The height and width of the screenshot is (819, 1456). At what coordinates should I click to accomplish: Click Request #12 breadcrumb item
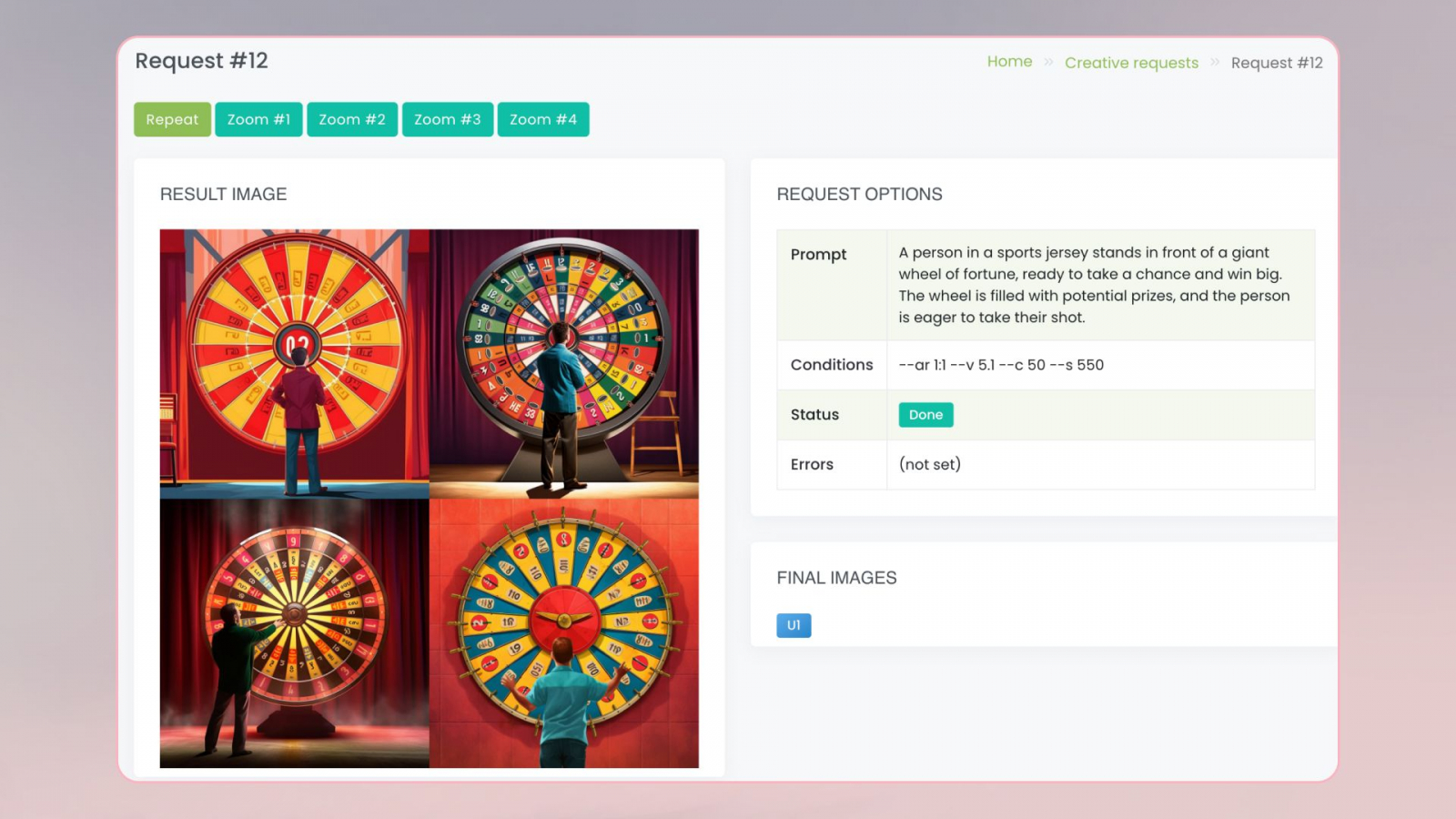(x=1277, y=63)
